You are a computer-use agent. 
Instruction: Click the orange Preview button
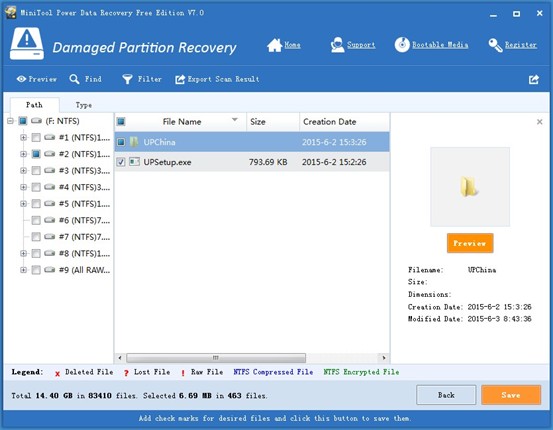click(x=470, y=243)
